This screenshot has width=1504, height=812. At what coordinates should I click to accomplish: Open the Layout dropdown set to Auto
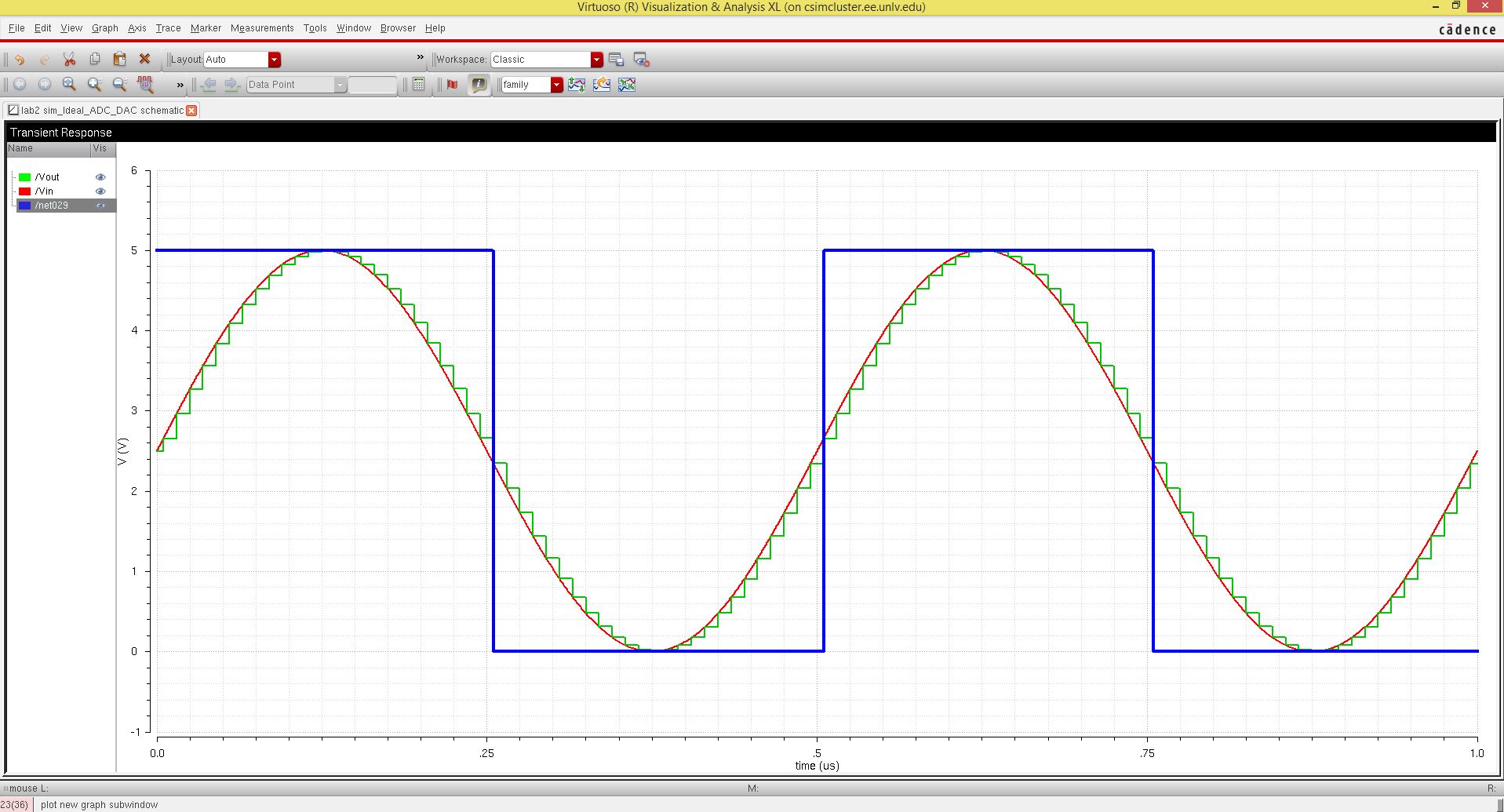click(x=274, y=59)
